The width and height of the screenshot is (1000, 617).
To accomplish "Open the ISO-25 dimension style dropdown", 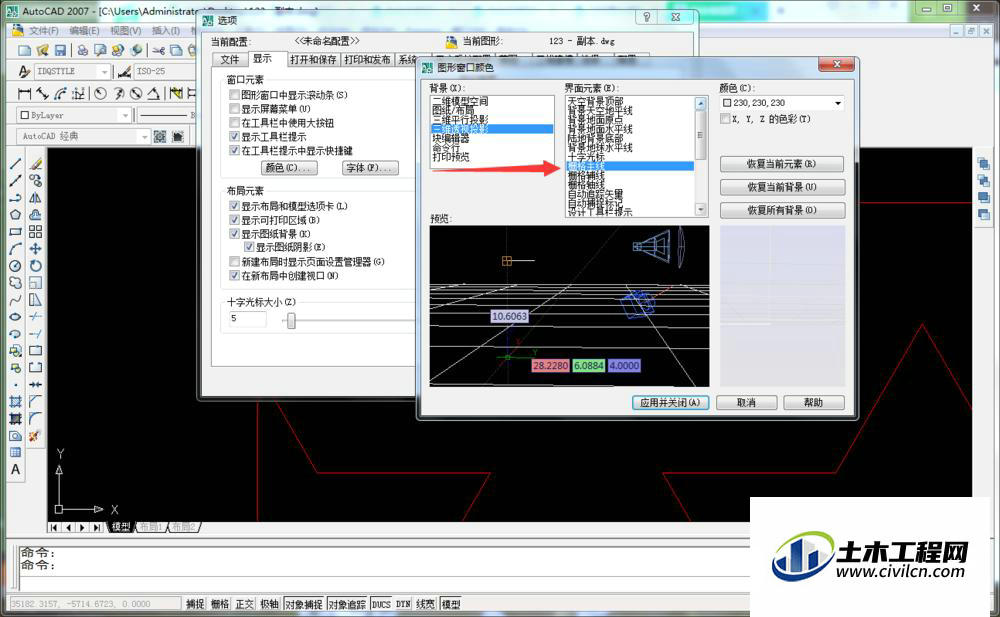I will click(x=166, y=71).
